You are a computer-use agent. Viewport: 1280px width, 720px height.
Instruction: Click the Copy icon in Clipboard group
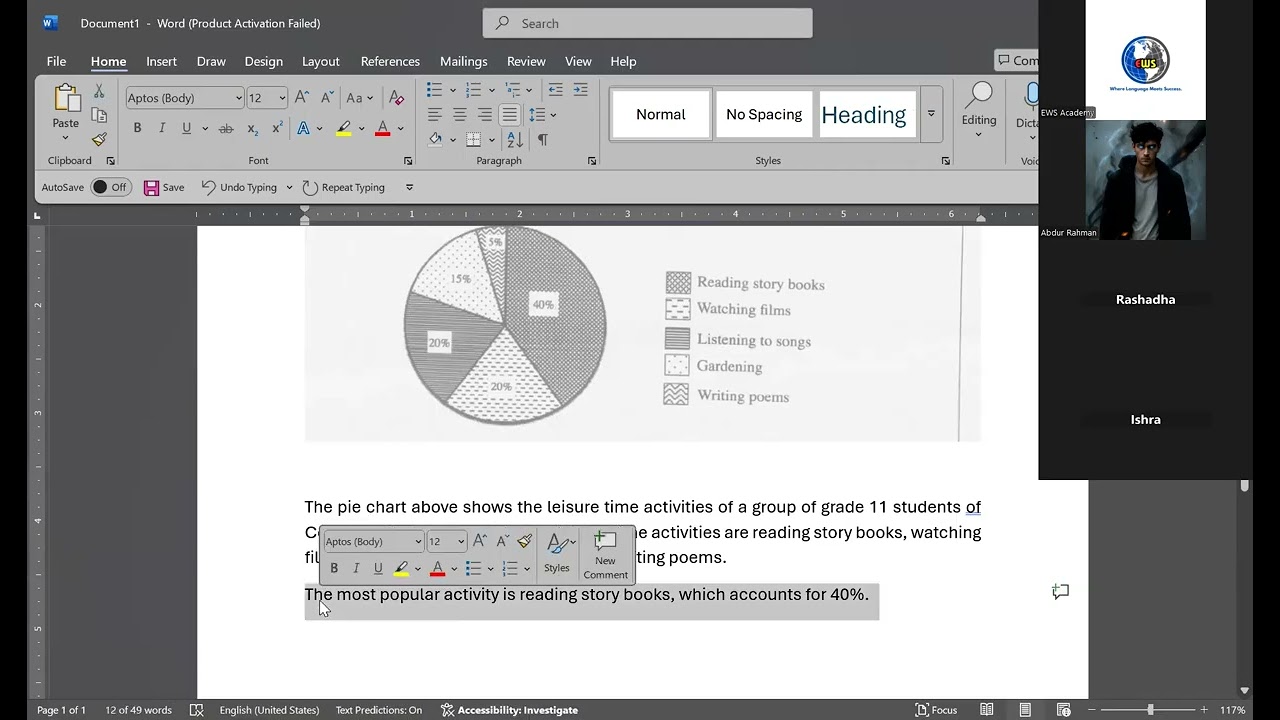[x=99, y=115]
